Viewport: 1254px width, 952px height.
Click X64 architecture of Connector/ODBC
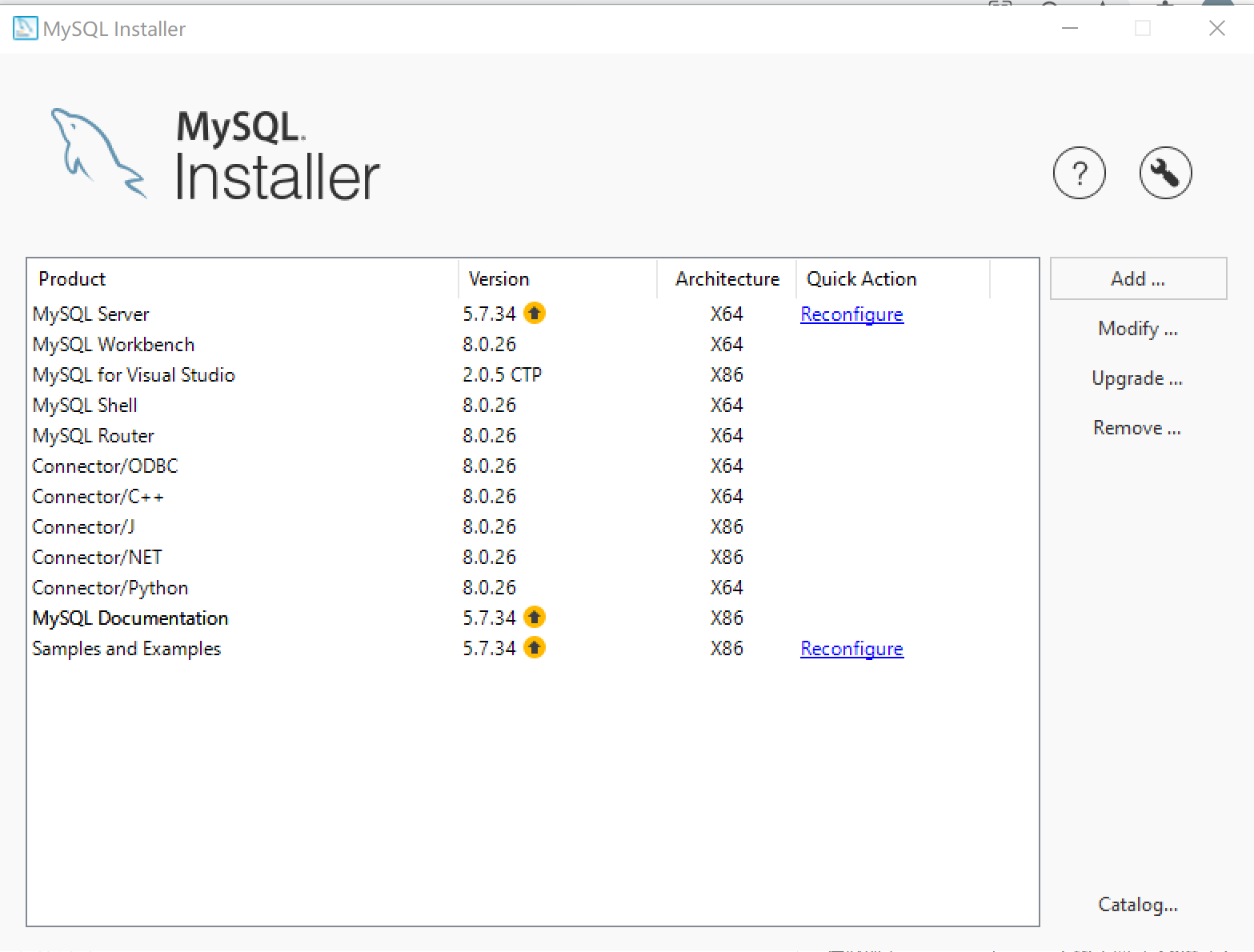[x=727, y=466]
